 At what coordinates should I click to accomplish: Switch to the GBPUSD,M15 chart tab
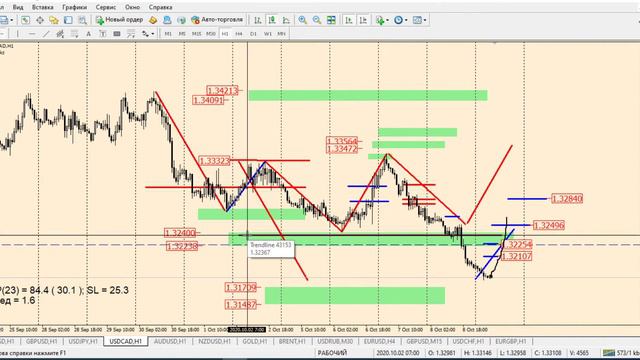pos(424,341)
